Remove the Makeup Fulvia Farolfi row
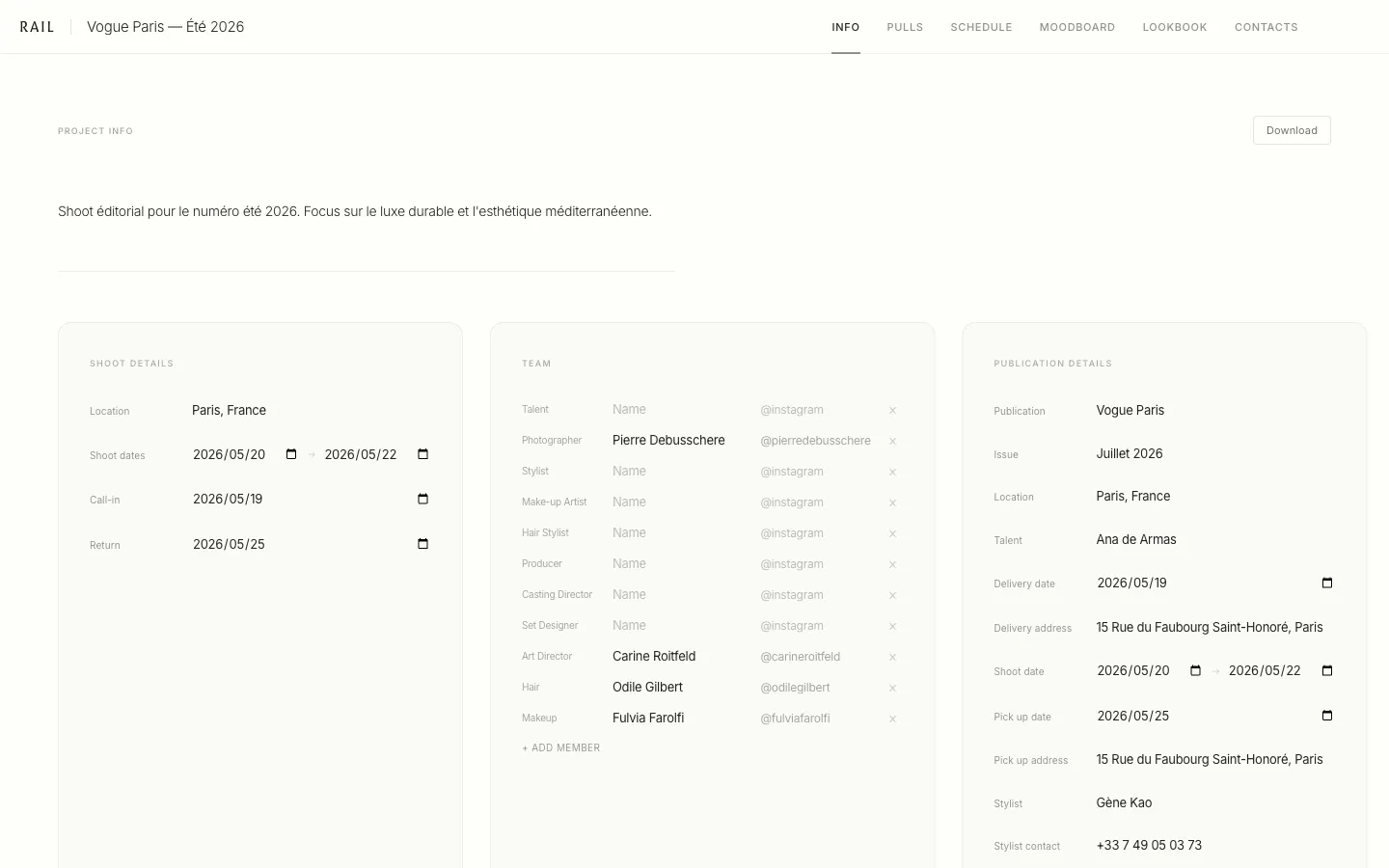 [892, 719]
